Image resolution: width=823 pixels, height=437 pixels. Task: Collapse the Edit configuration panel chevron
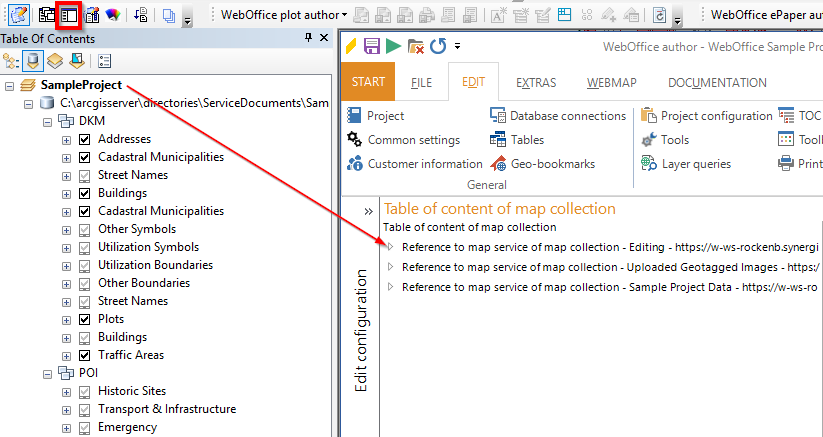pos(368,211)
